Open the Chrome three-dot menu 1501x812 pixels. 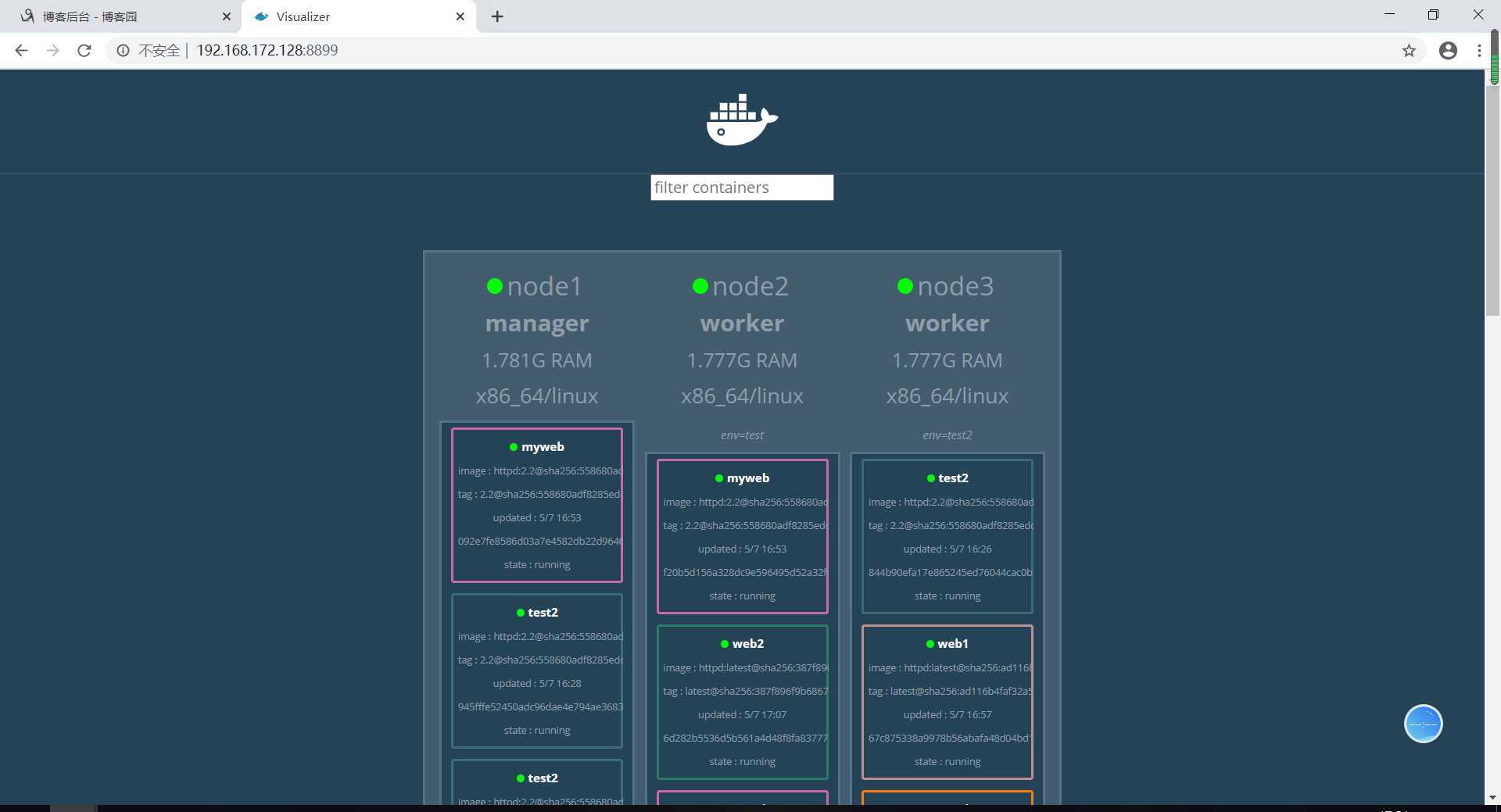click(x=1479, y=50)
